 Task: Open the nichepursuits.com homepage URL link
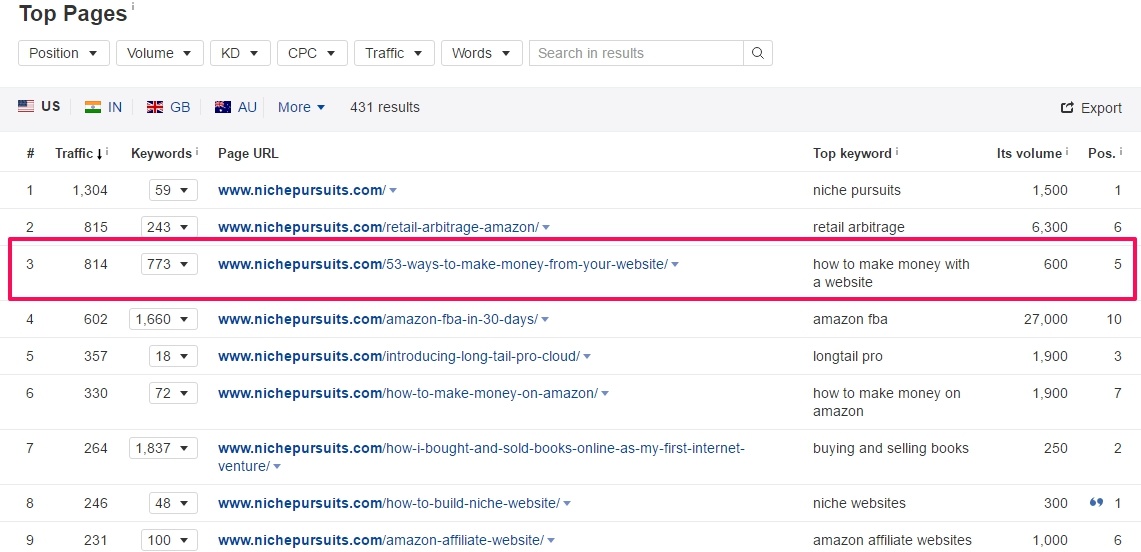coord(302,191)
